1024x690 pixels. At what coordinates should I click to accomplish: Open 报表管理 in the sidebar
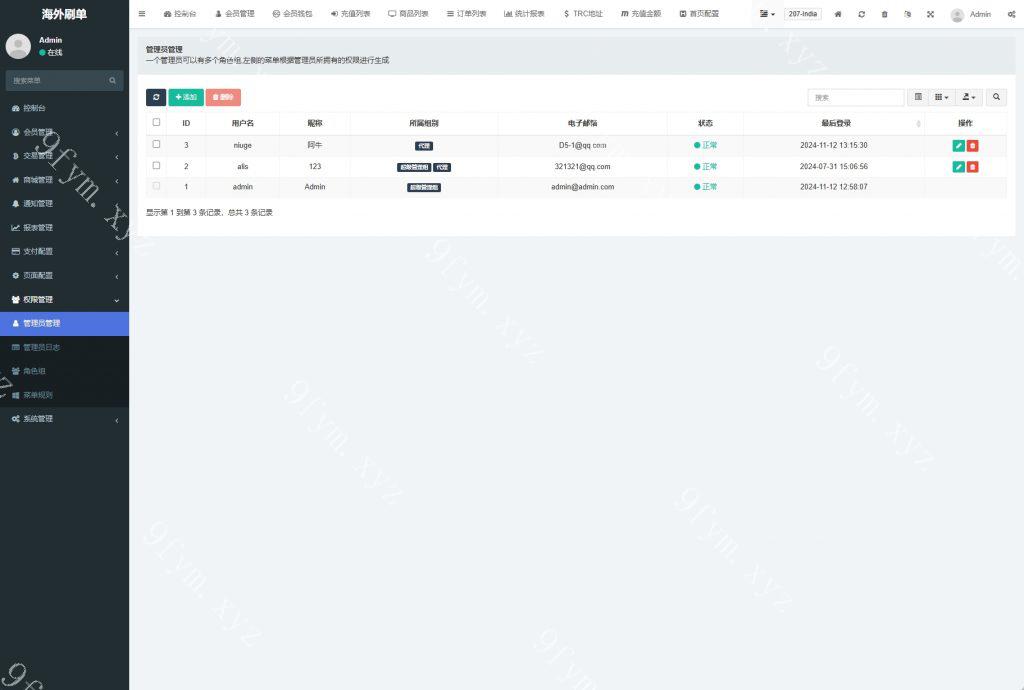coord(64,228)
